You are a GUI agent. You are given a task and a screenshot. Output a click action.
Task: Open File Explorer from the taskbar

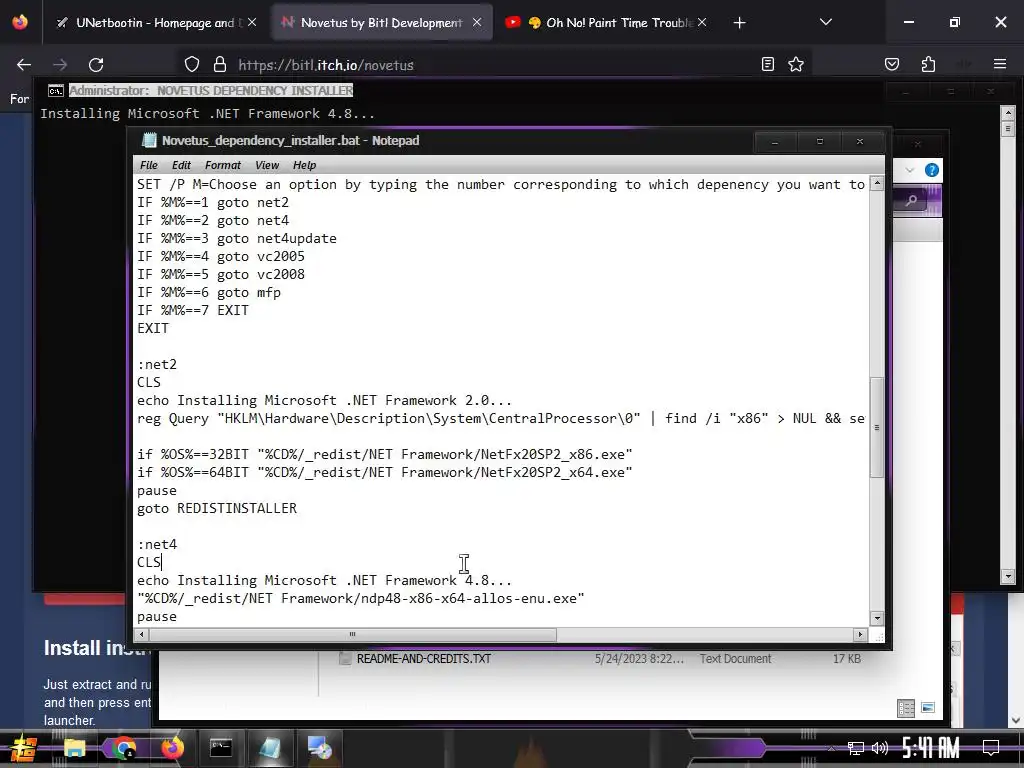pos(74,748)
